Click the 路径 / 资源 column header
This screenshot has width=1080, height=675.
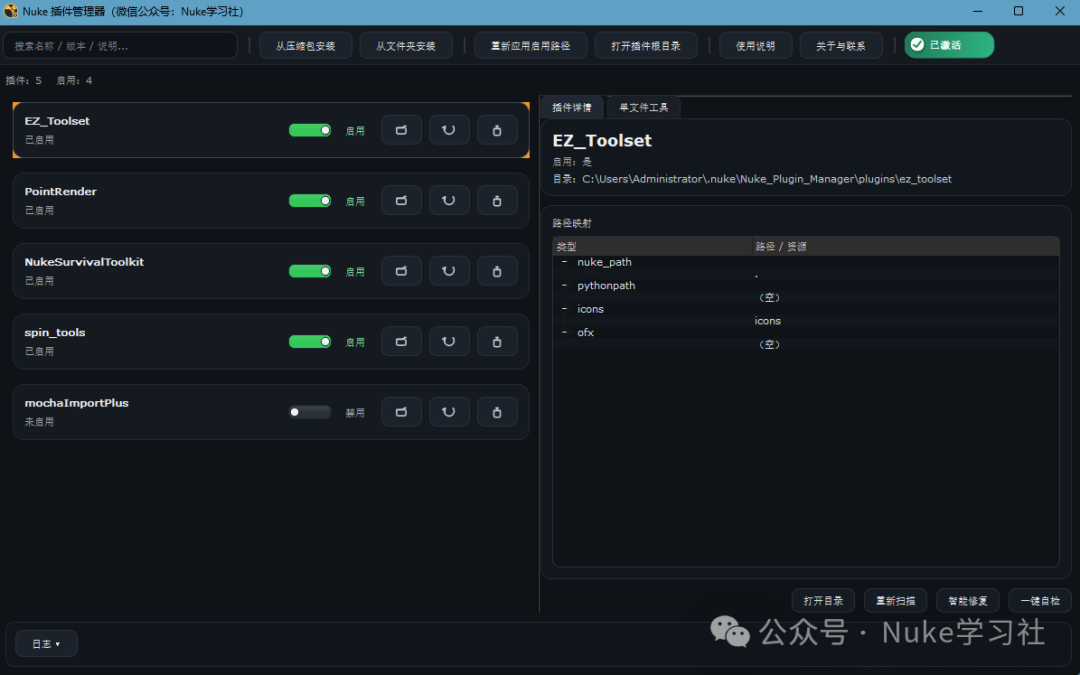(x=905, y=246)
